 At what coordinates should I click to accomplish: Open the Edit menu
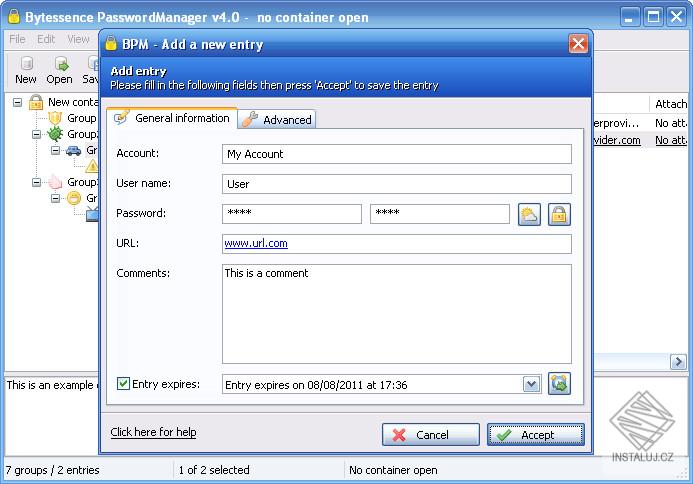[x=46, y=39]
